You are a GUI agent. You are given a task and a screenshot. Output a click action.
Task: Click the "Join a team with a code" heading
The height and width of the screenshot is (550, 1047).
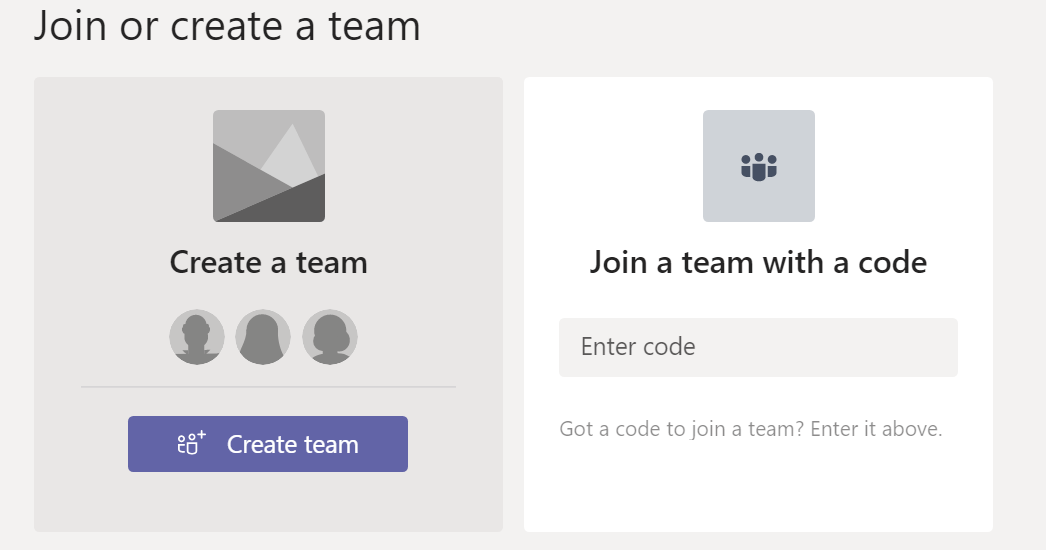tap(758, 262)
